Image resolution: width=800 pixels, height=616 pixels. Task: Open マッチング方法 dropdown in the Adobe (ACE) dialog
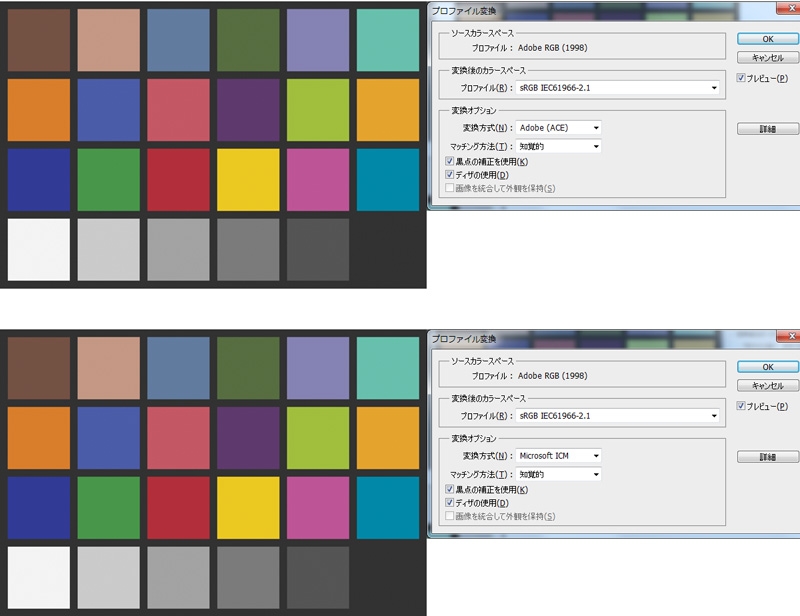(559, 146)
